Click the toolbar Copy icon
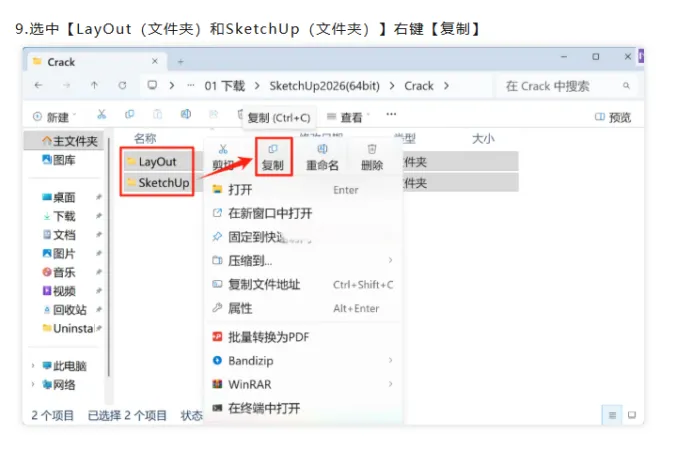This screenshot has height=451, width=692. pos(129,115)
